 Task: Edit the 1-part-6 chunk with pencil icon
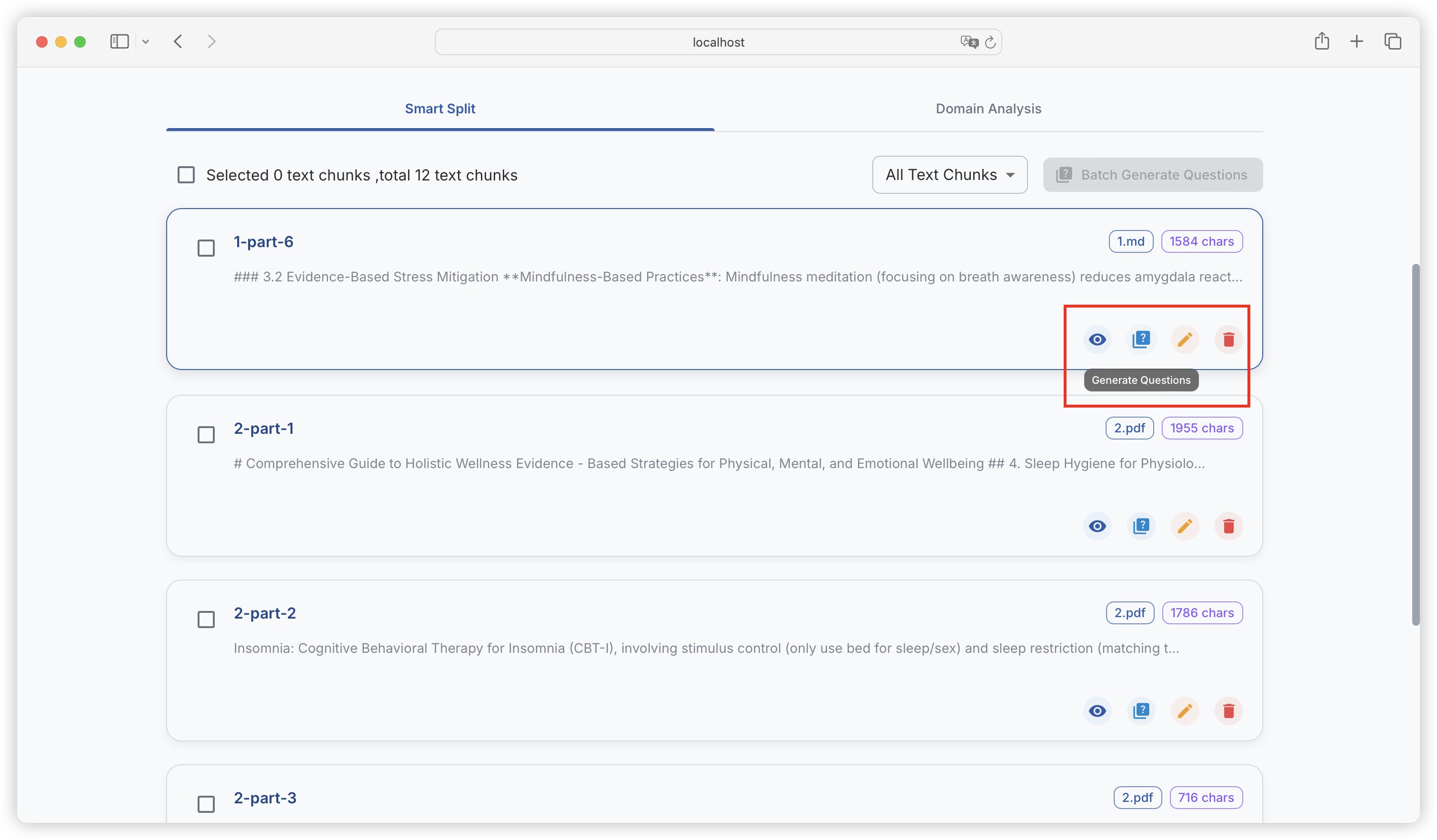(1185, 340)
